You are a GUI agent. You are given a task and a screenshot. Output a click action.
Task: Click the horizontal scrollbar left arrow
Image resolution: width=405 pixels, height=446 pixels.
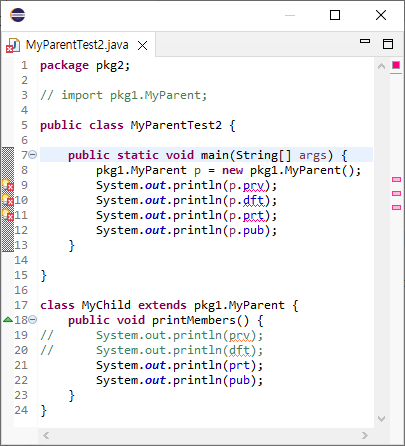46,435
